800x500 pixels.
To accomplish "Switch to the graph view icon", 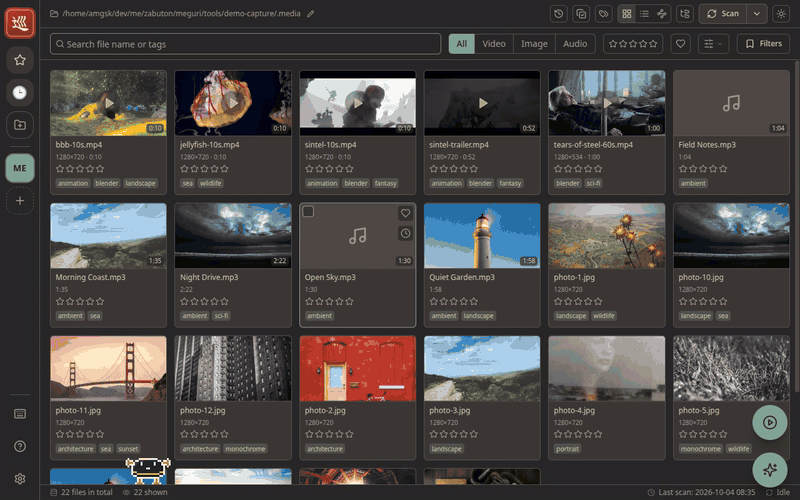I will [662, 14].
